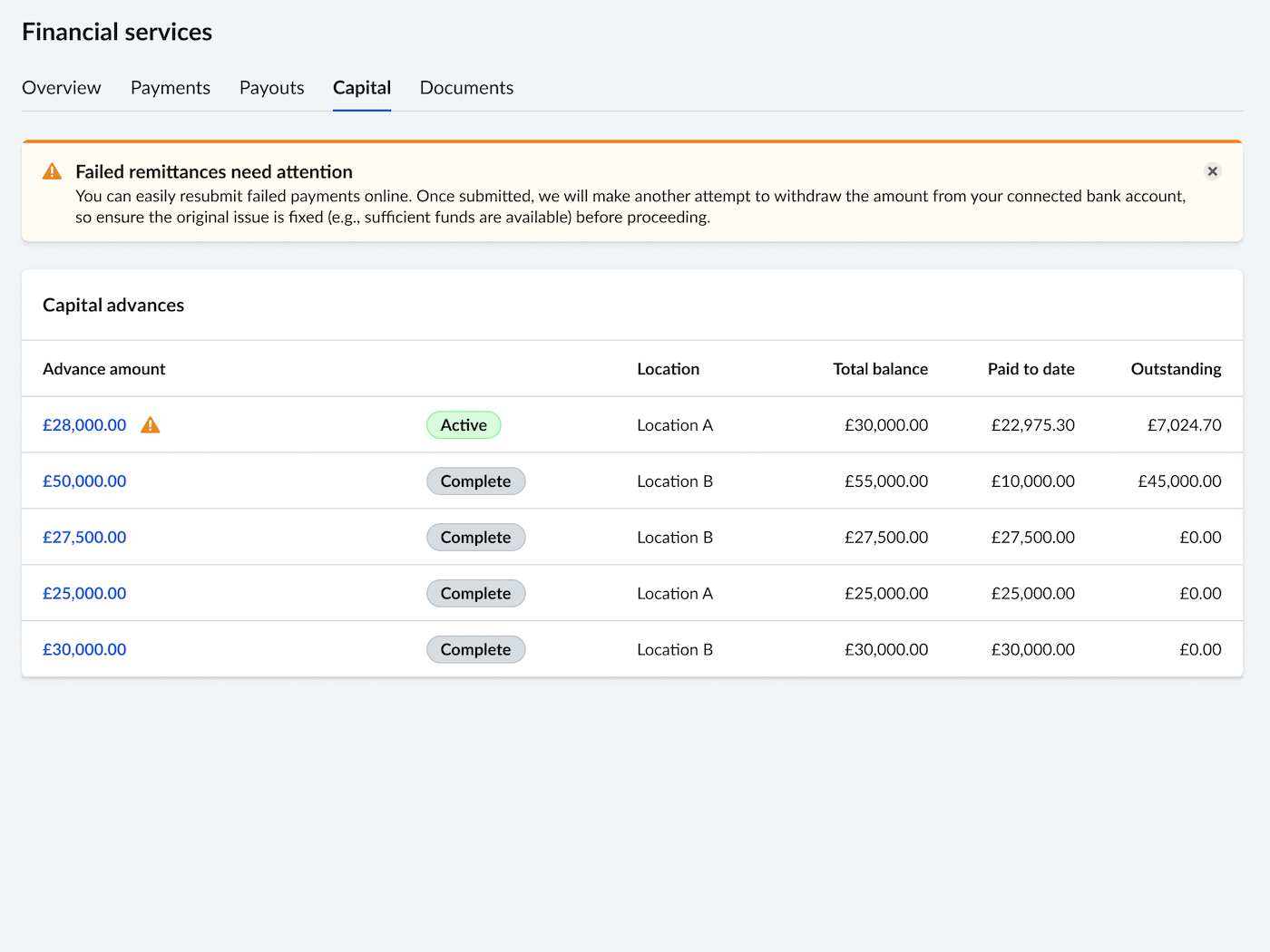Dismiss the failed remittances warning banner
The height and width of the screenshot is (952, 1270).
1212,171
